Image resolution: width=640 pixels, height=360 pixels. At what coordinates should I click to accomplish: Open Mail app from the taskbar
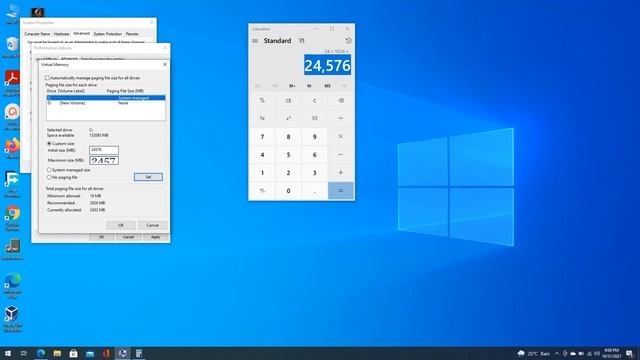click(90, 353)
